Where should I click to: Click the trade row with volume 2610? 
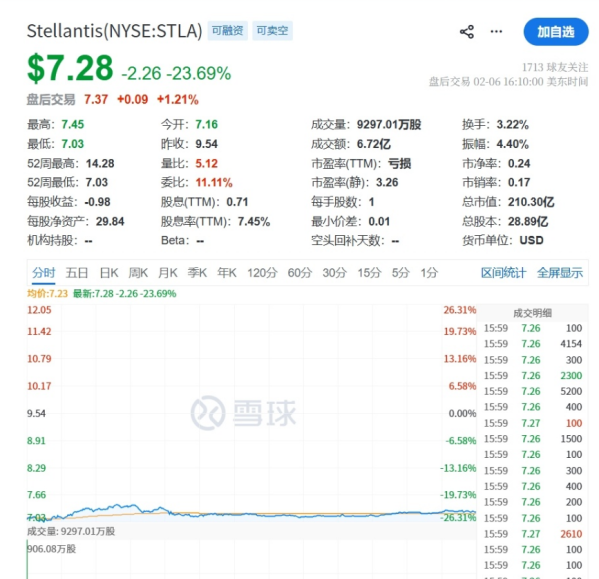(533, 534)
